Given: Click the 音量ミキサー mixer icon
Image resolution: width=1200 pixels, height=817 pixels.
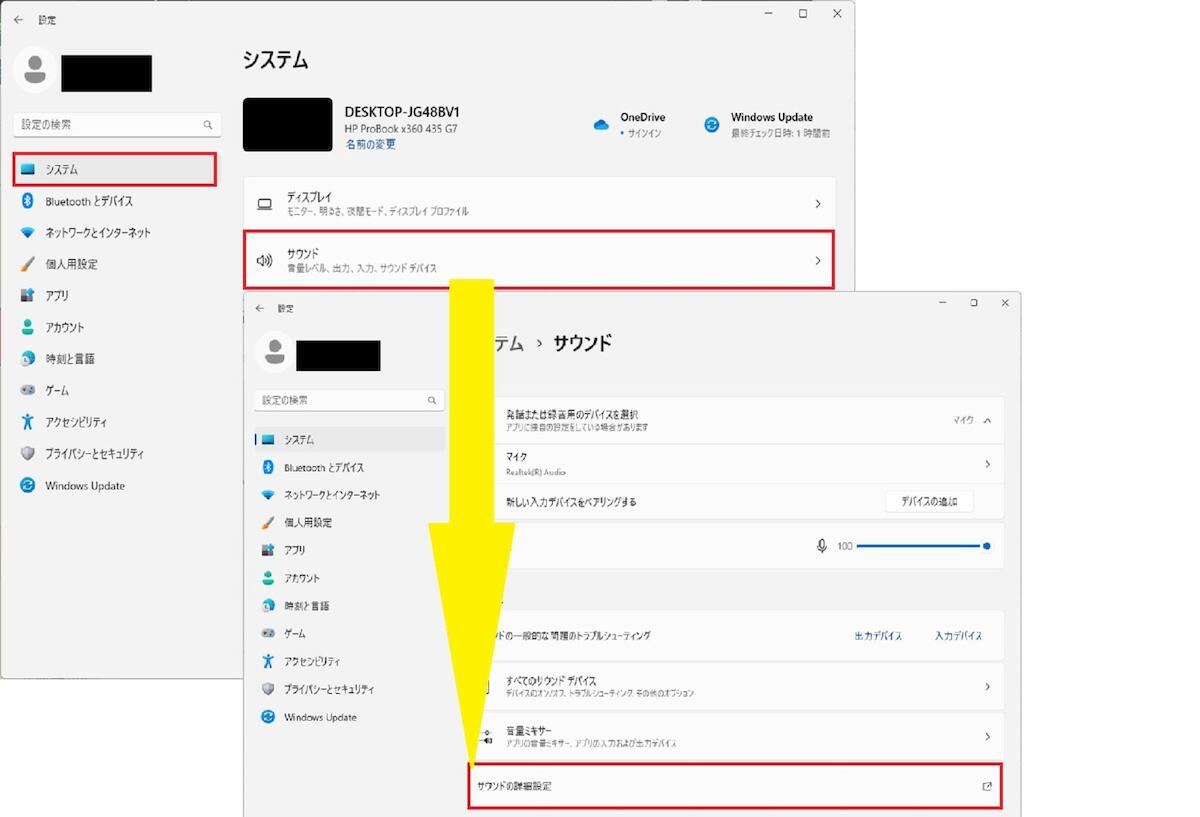Looking at the screenshot, I should pyautogui.click(x=487, y=737).
